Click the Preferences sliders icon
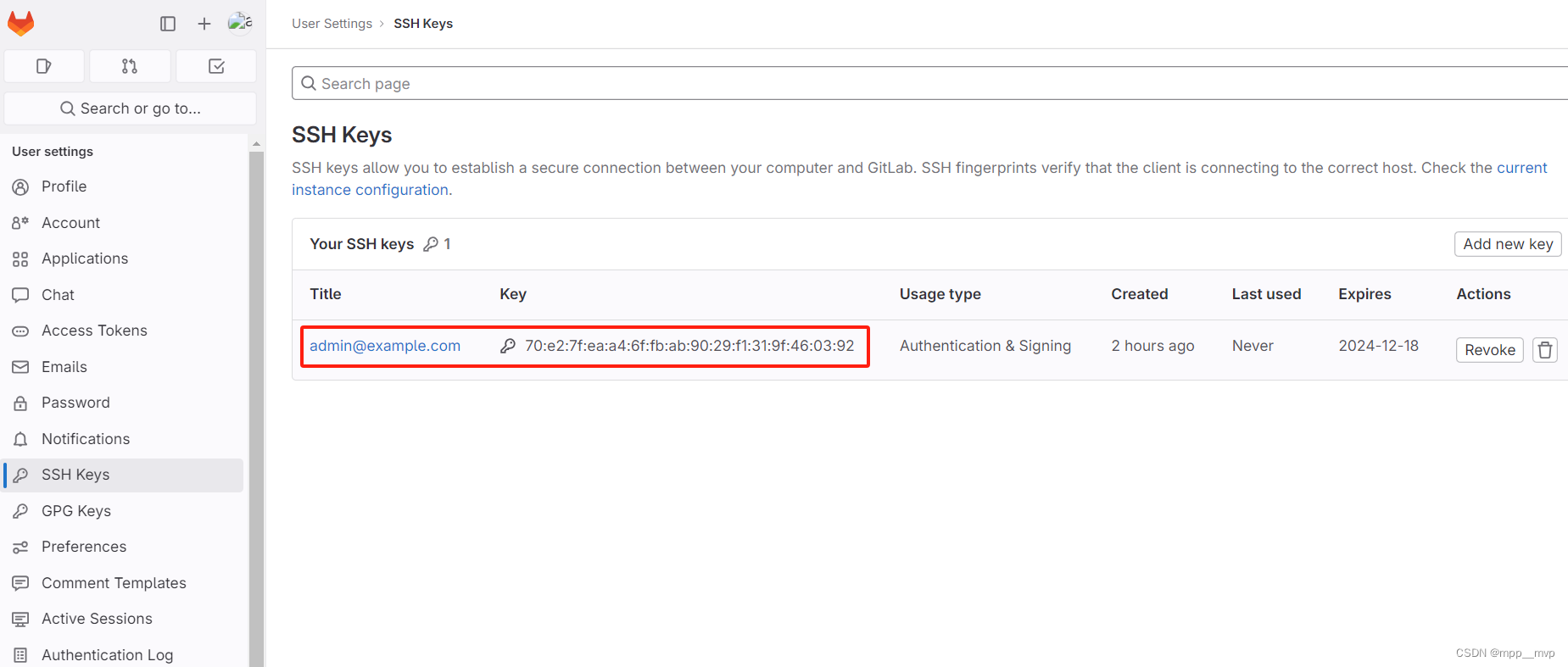 (20, 547)
